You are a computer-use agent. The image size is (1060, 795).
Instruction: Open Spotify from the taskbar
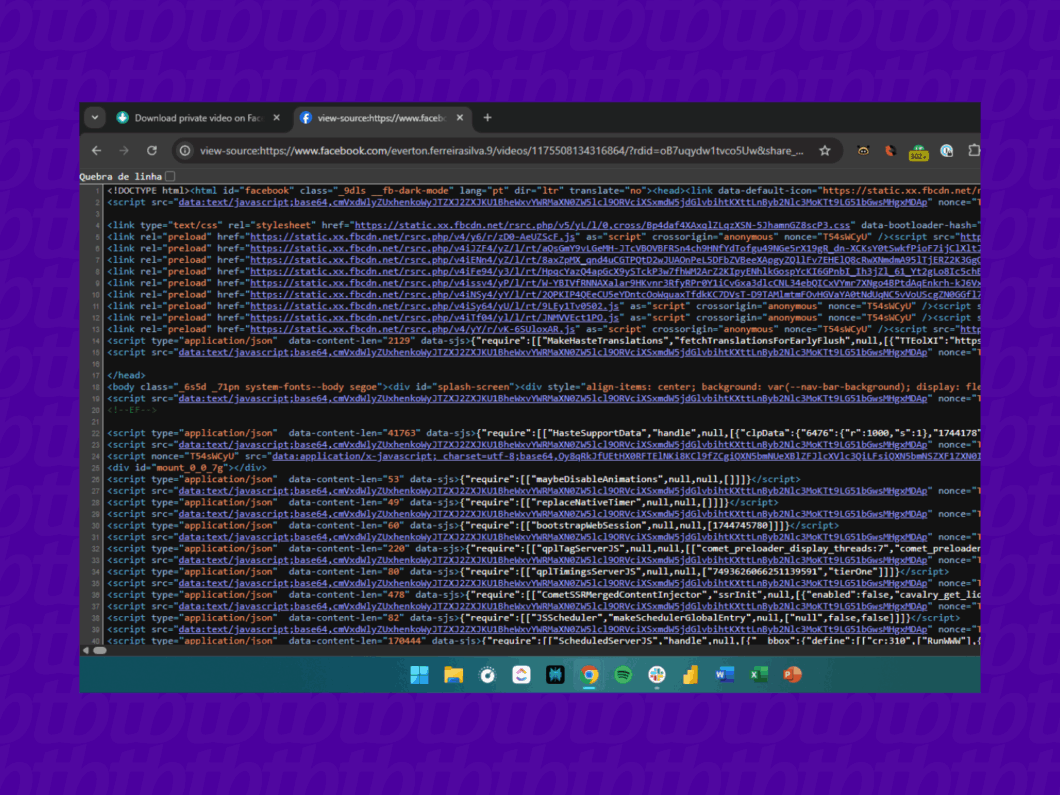(x=623, y=675)
